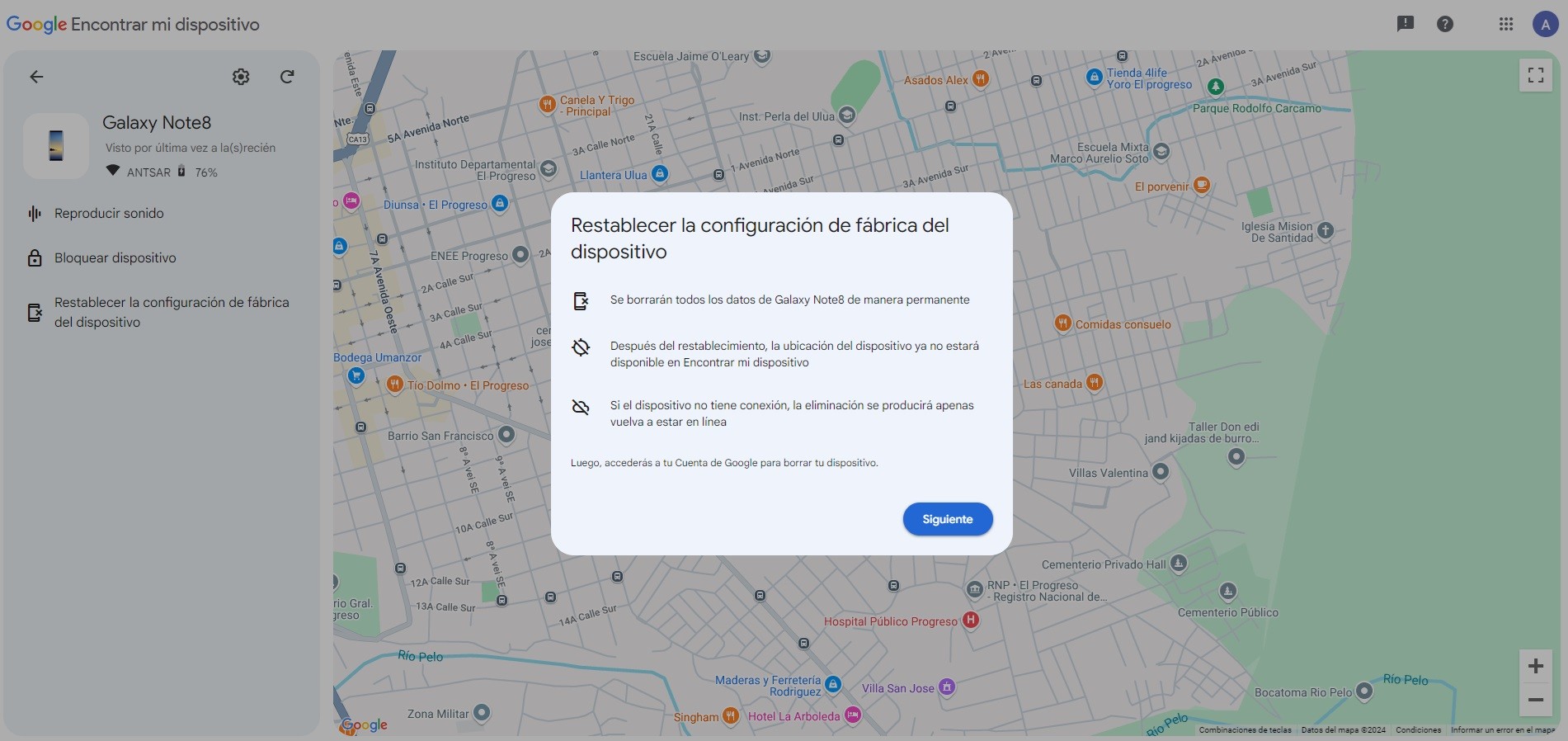
Task: Click Canela Y Trigo Principal marker
Action: pyautogui.click(x=547, y=104)
